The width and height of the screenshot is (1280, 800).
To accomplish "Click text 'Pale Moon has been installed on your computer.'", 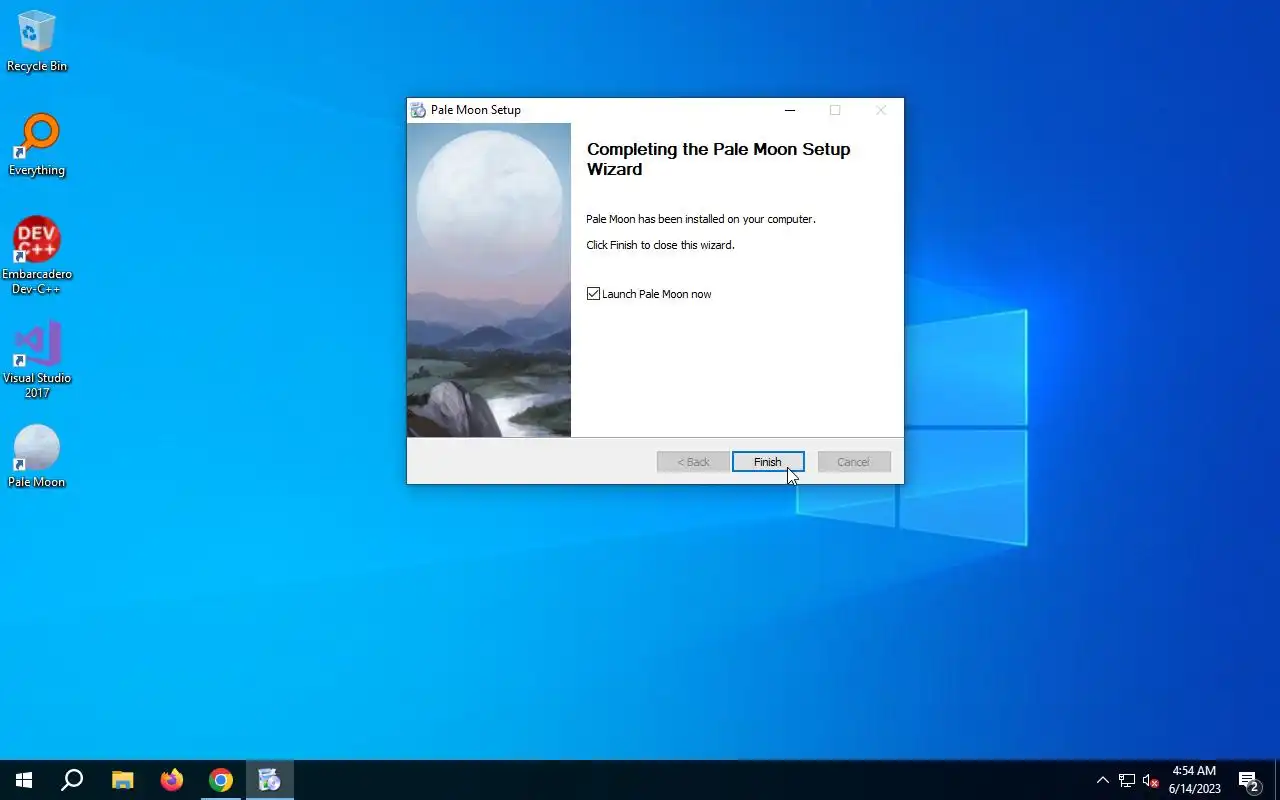I will [x=701, y=219].
